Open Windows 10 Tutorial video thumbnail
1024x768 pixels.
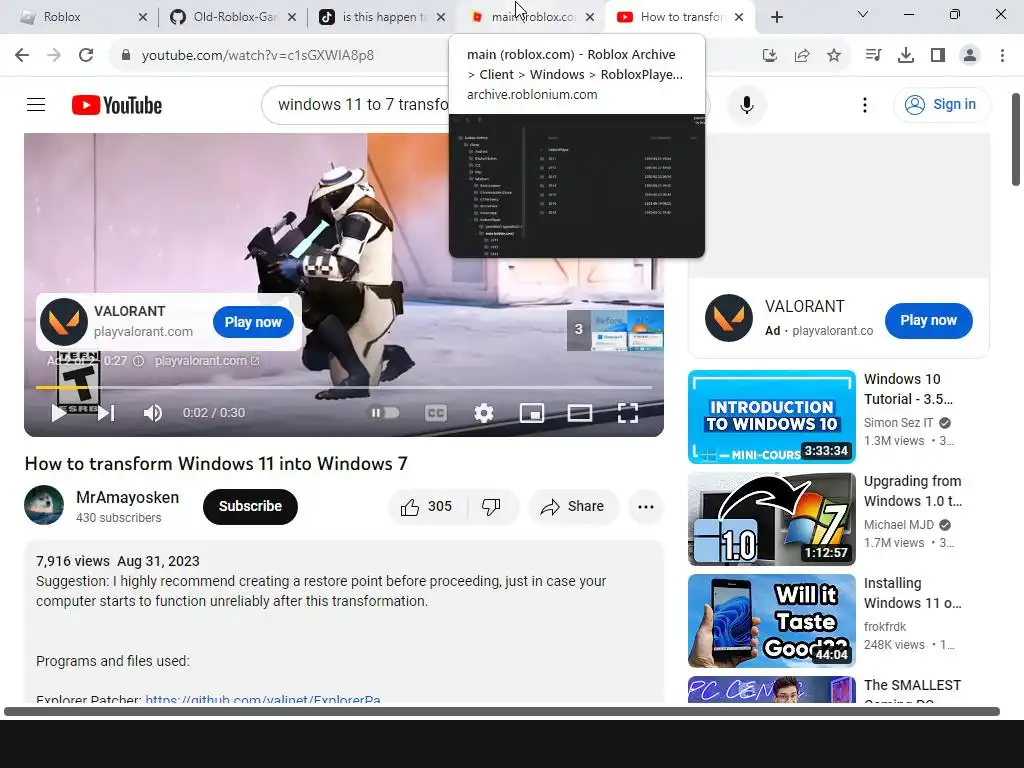[x=771, y=417]
